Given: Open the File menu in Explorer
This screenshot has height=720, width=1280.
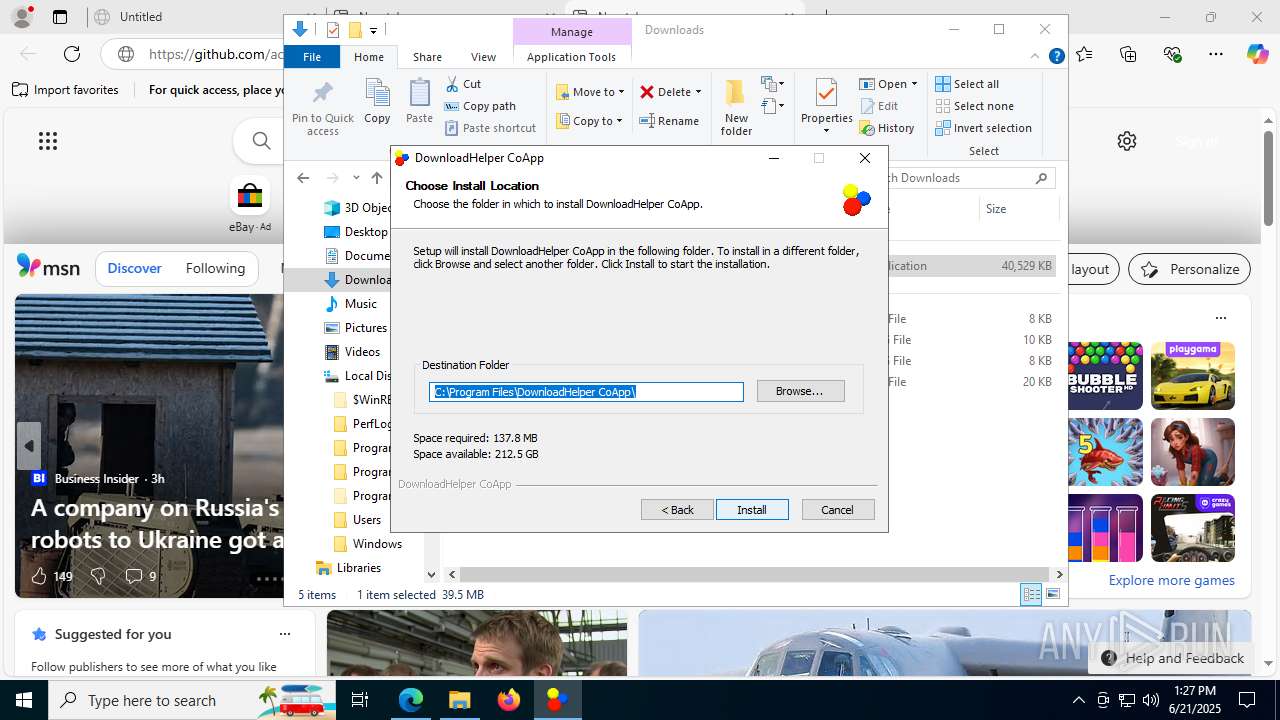Looking at the screenshot, I should coord(312,57).
